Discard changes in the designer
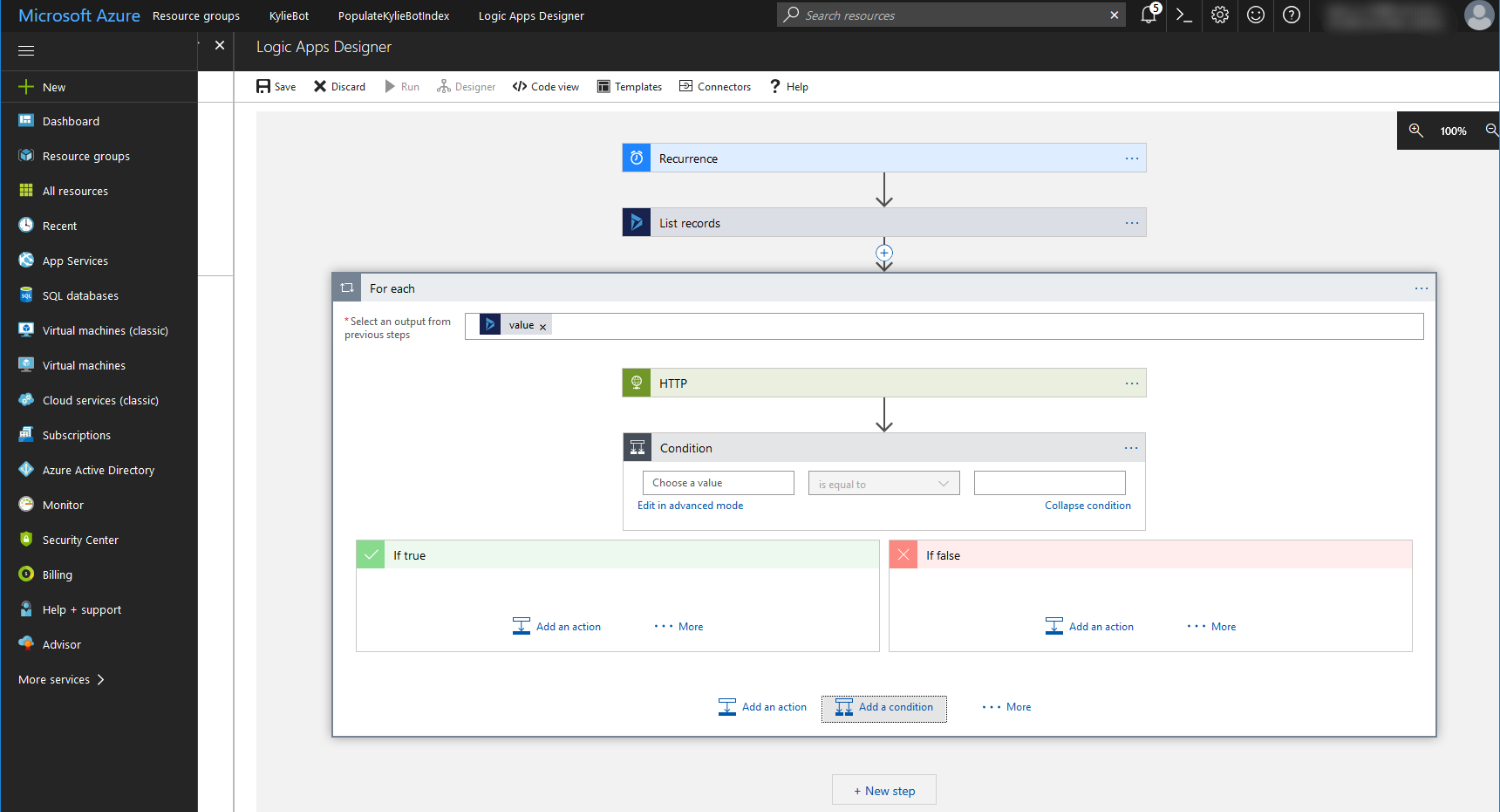The image size is (1500, 812). click(340, 87)
